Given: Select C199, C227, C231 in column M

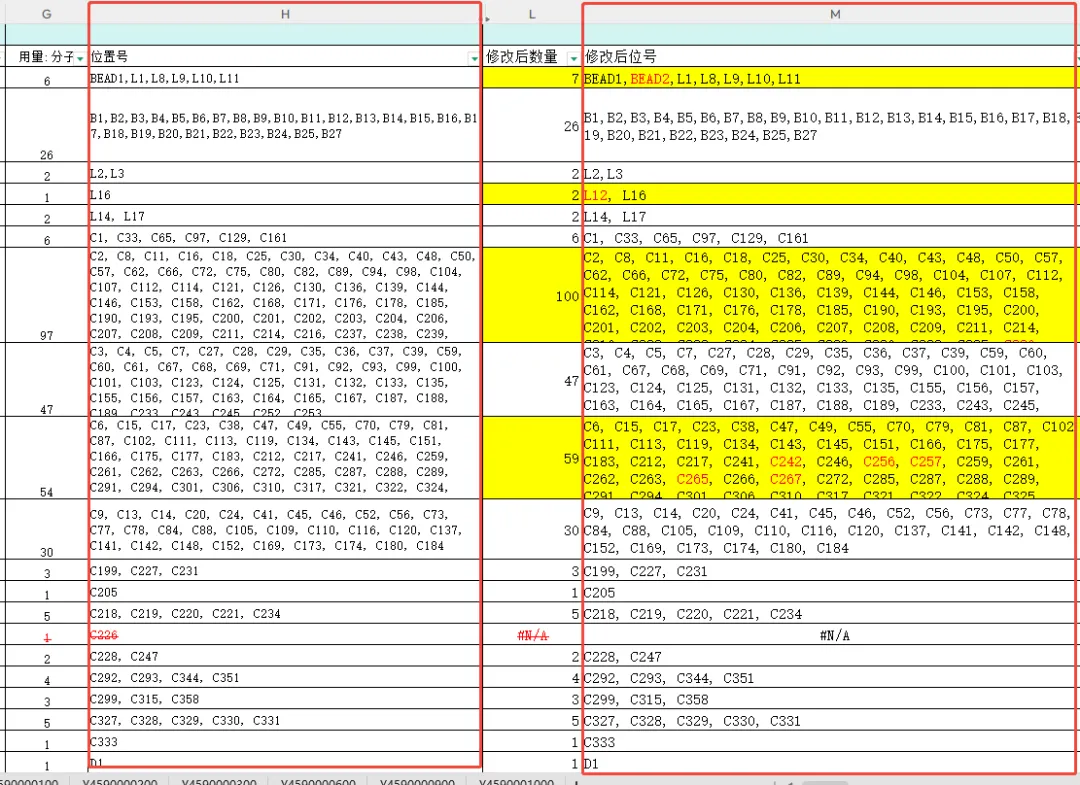Looking at the screenshot, I should coord(830,571).
